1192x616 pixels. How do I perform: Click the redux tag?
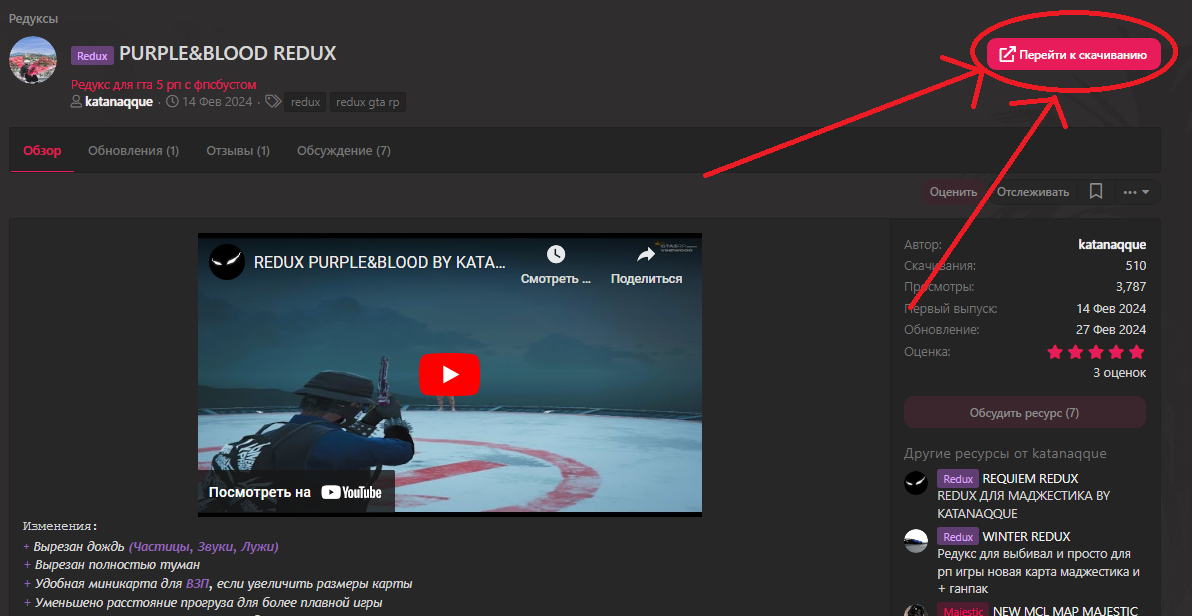(306, 102)
